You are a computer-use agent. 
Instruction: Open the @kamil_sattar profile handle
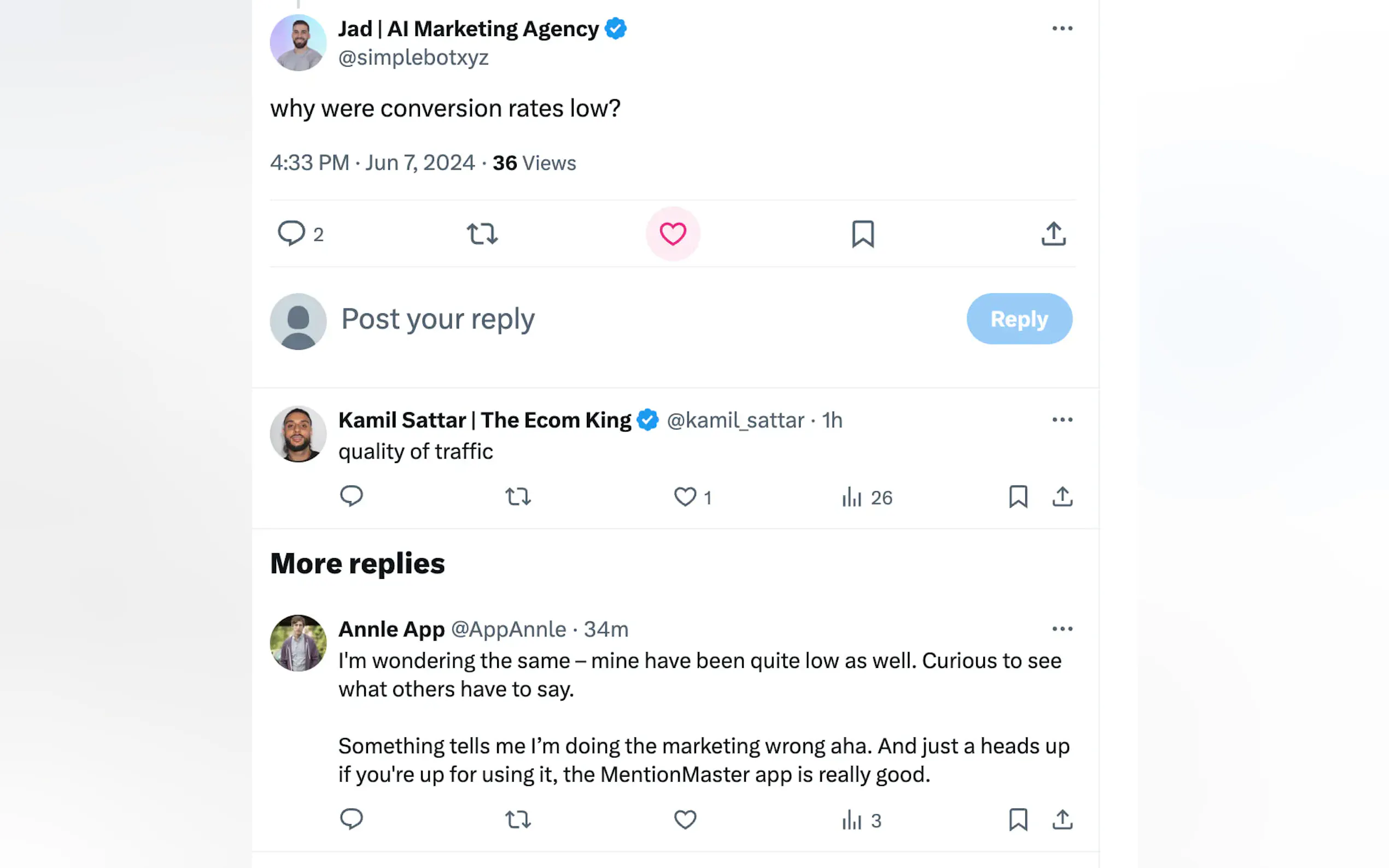click(x=735, y=420)
